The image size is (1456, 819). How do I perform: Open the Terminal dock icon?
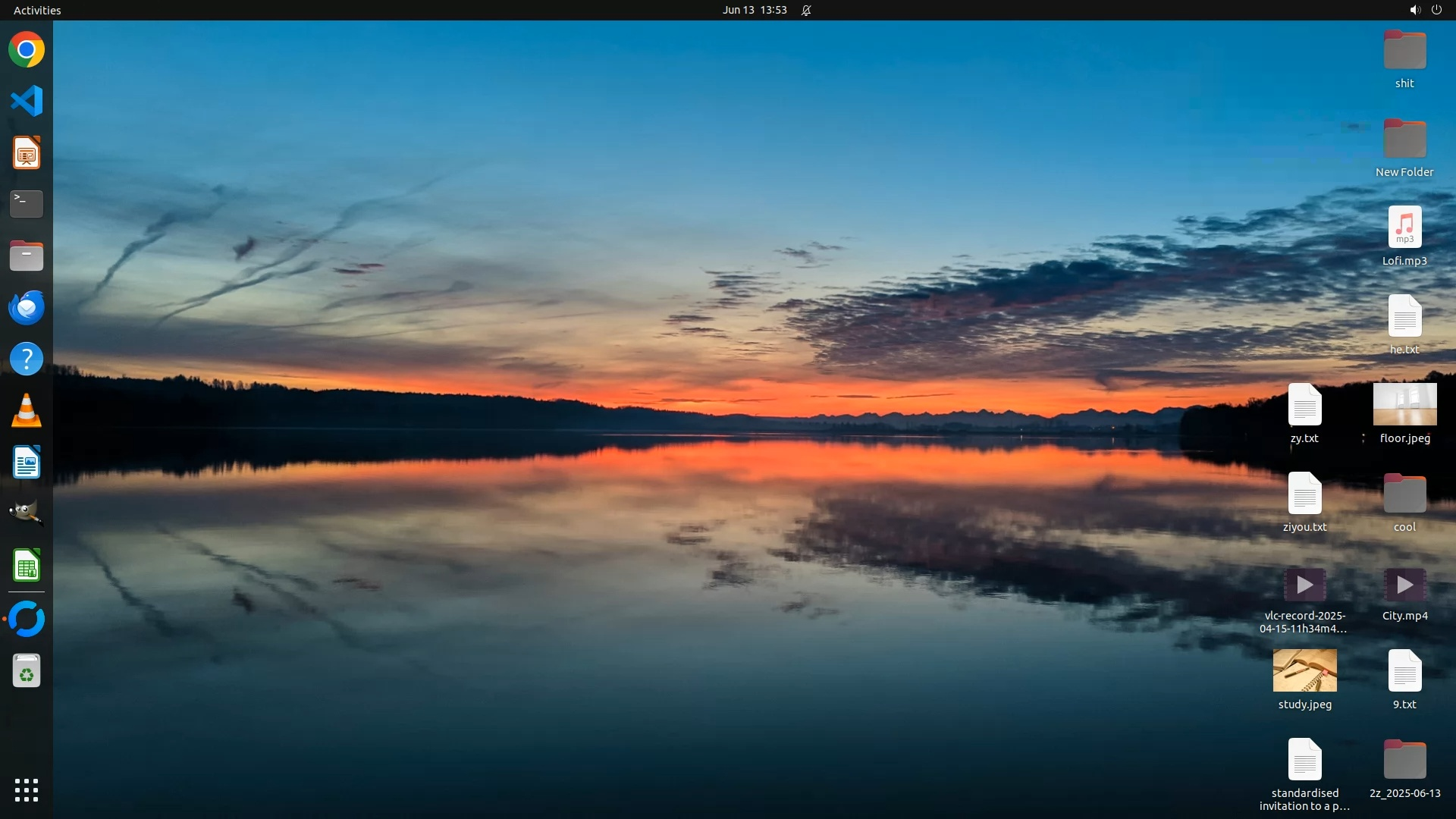pyautogui.click(x=27, y=204)
